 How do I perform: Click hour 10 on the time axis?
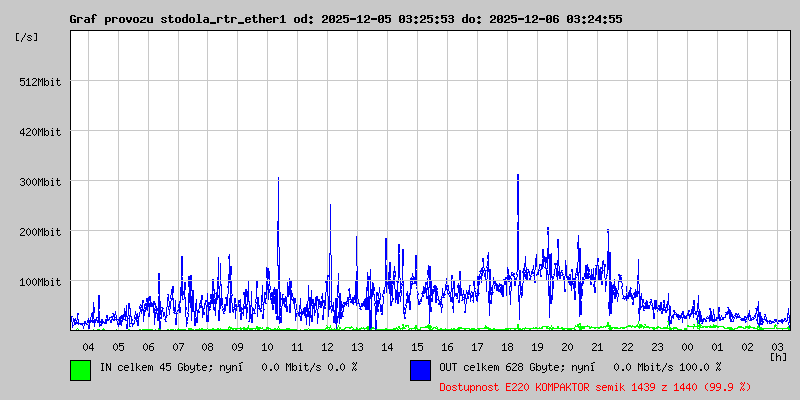point(268,346)
